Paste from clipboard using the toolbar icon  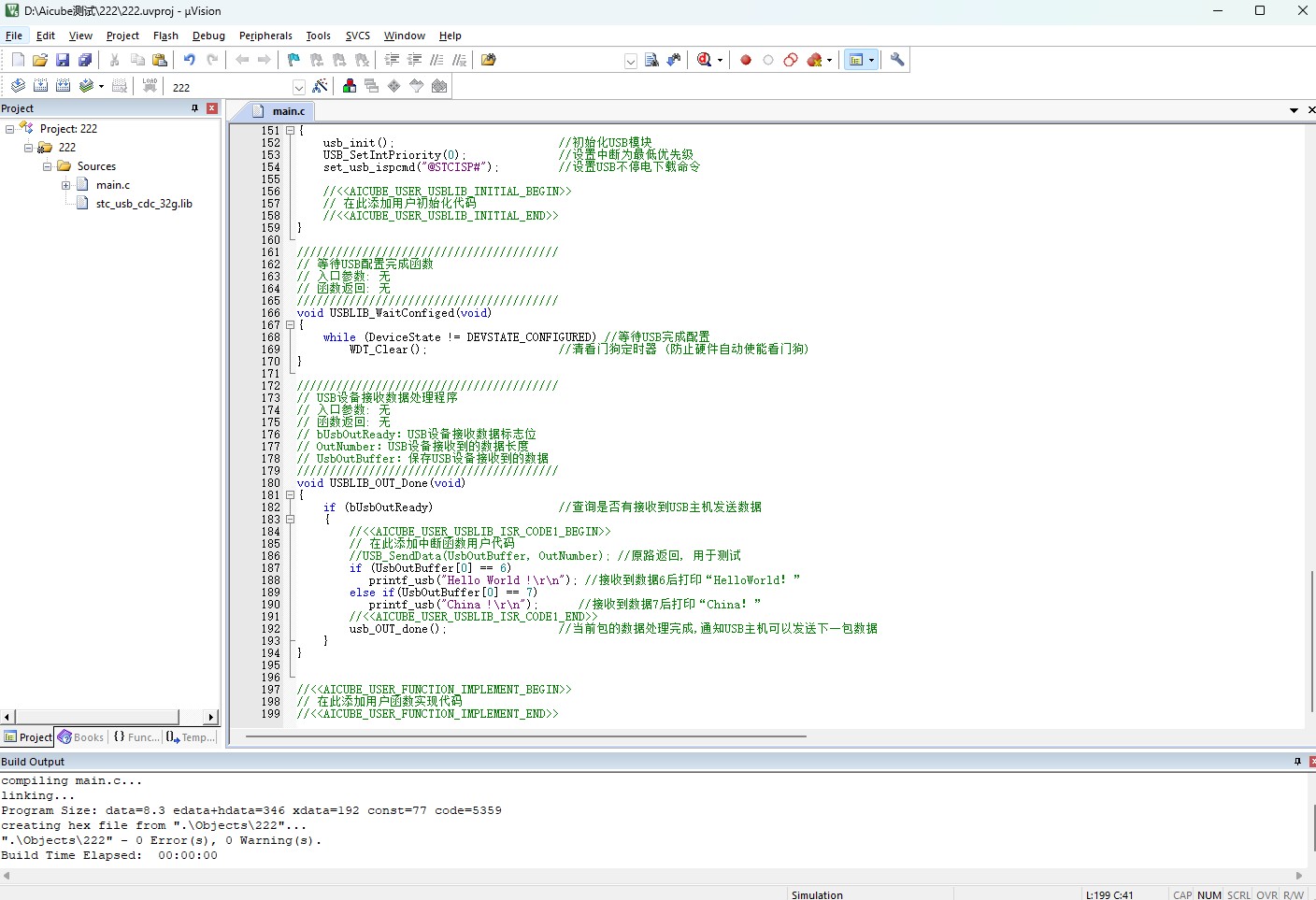pos(160,60)
